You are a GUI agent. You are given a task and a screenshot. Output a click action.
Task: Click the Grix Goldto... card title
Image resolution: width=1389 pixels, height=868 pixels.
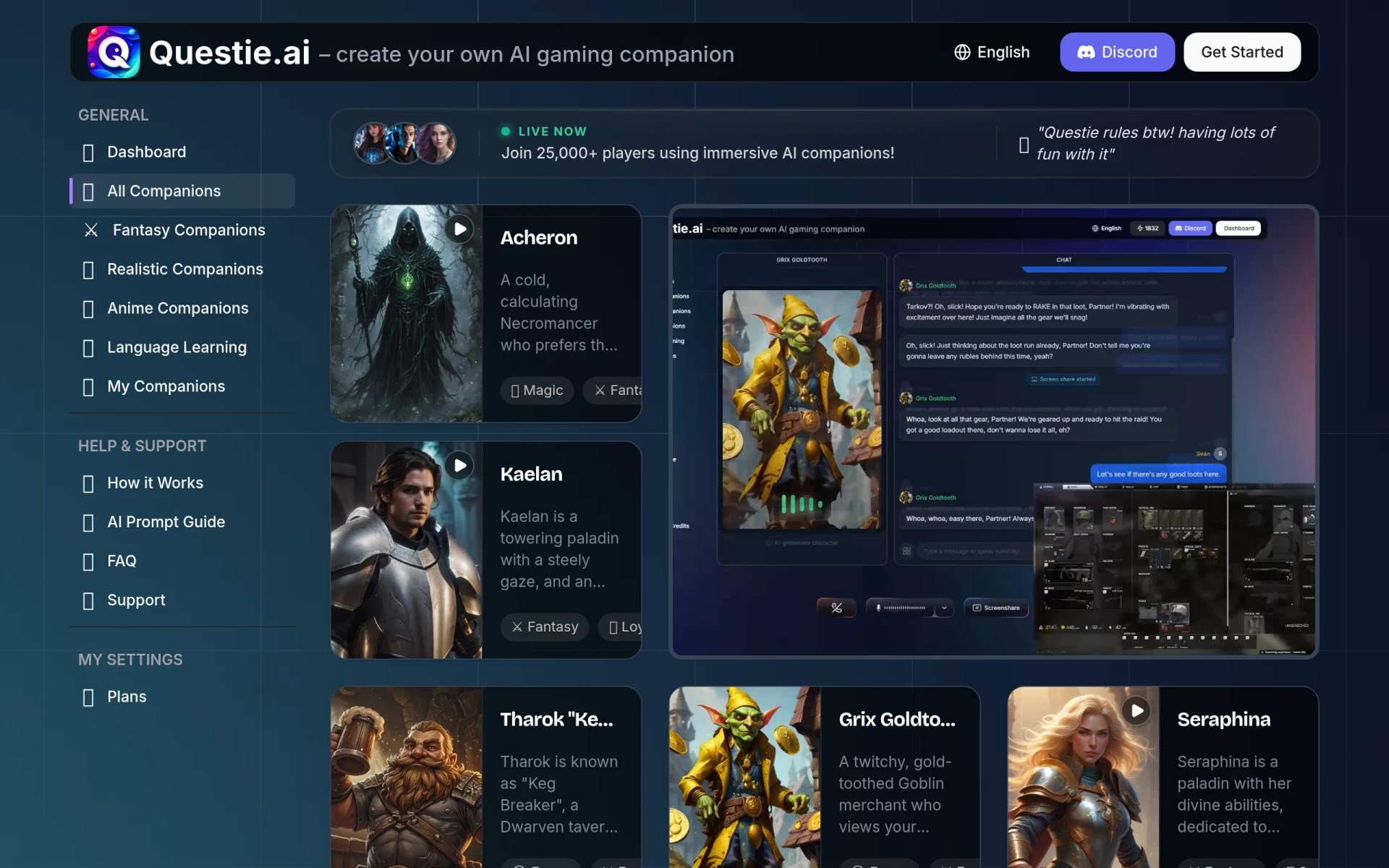(897, 720)
